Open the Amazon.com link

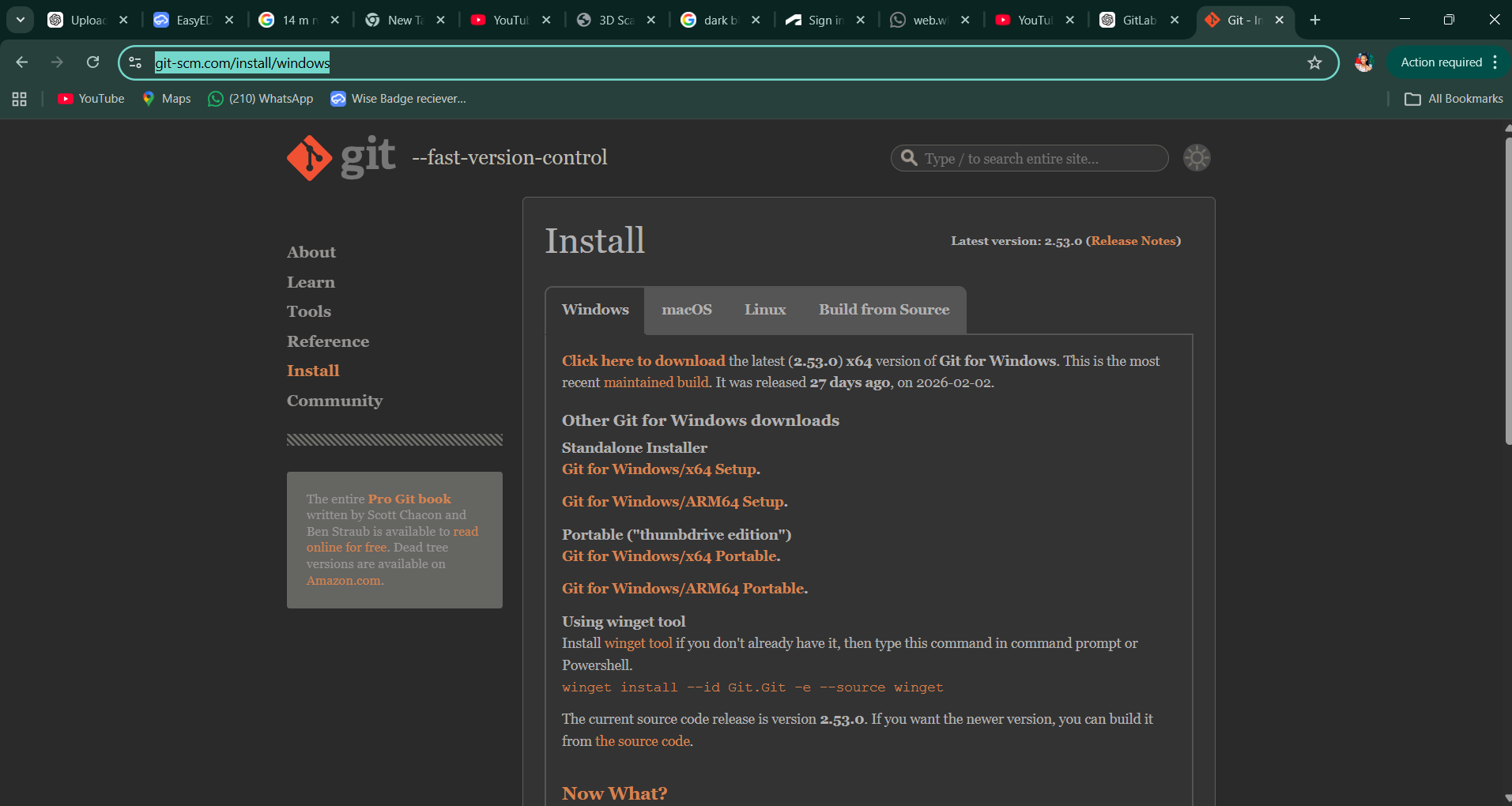pyautogui.click(x=343, y=581)
